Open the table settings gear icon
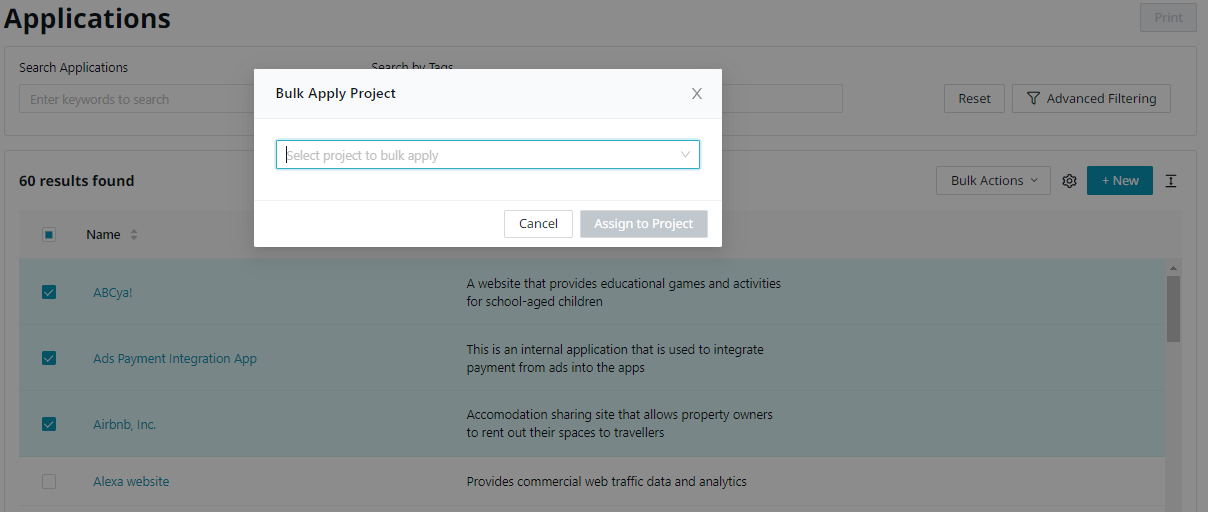Image resolution: width=1208 pixels, height=512 pixels. pos(1069,181)
